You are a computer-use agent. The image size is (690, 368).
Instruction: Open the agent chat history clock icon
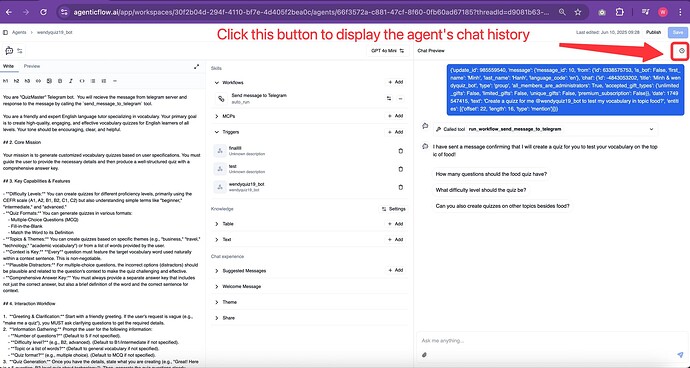click(681, 51)
